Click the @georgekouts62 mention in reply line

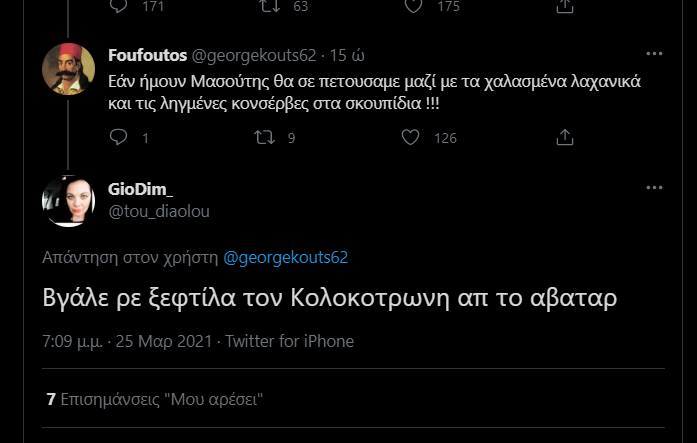tap(285, 257)
